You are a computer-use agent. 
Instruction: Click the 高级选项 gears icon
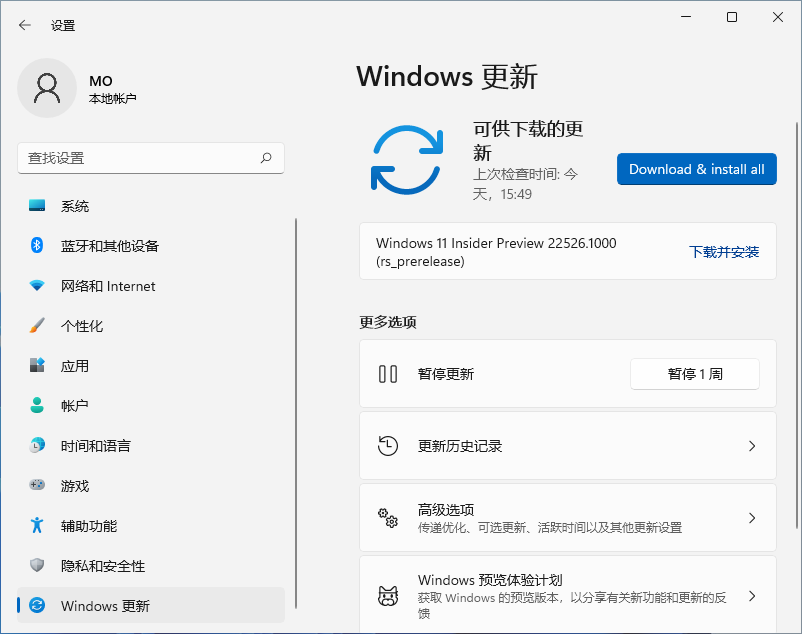(x=388, y=518)
